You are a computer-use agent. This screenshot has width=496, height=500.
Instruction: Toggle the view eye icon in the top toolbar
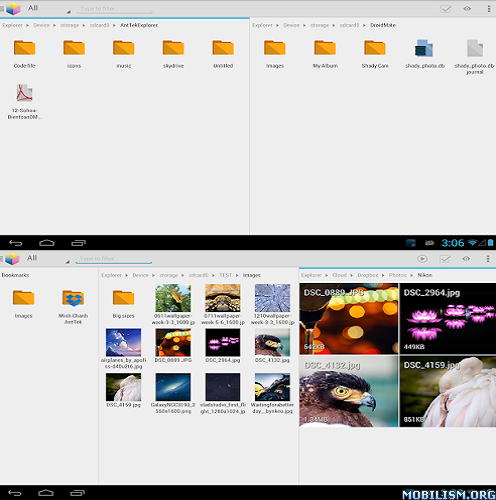point(467,9)
